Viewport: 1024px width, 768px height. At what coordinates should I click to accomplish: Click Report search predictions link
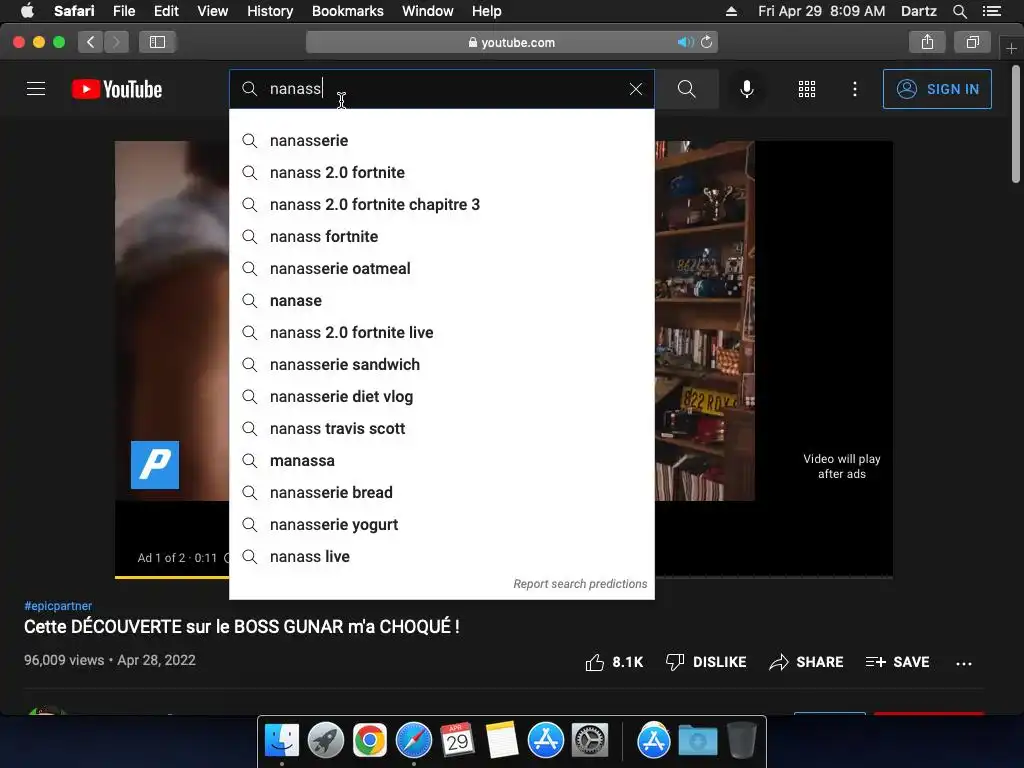point(580,584)
